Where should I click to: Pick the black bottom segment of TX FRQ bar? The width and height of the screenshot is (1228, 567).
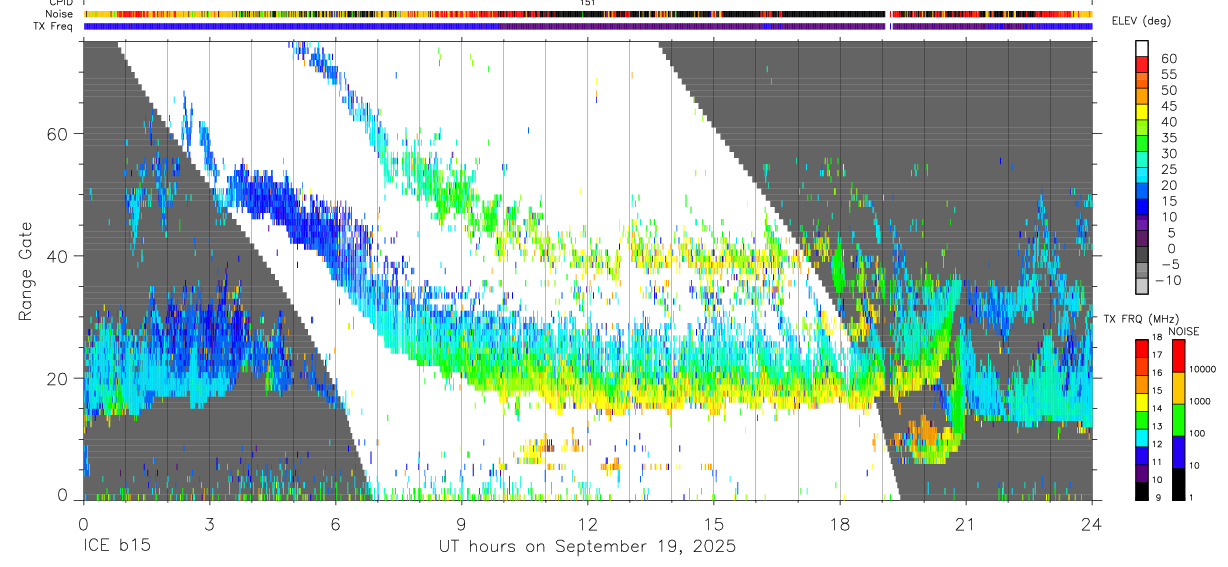point(1141,491)
